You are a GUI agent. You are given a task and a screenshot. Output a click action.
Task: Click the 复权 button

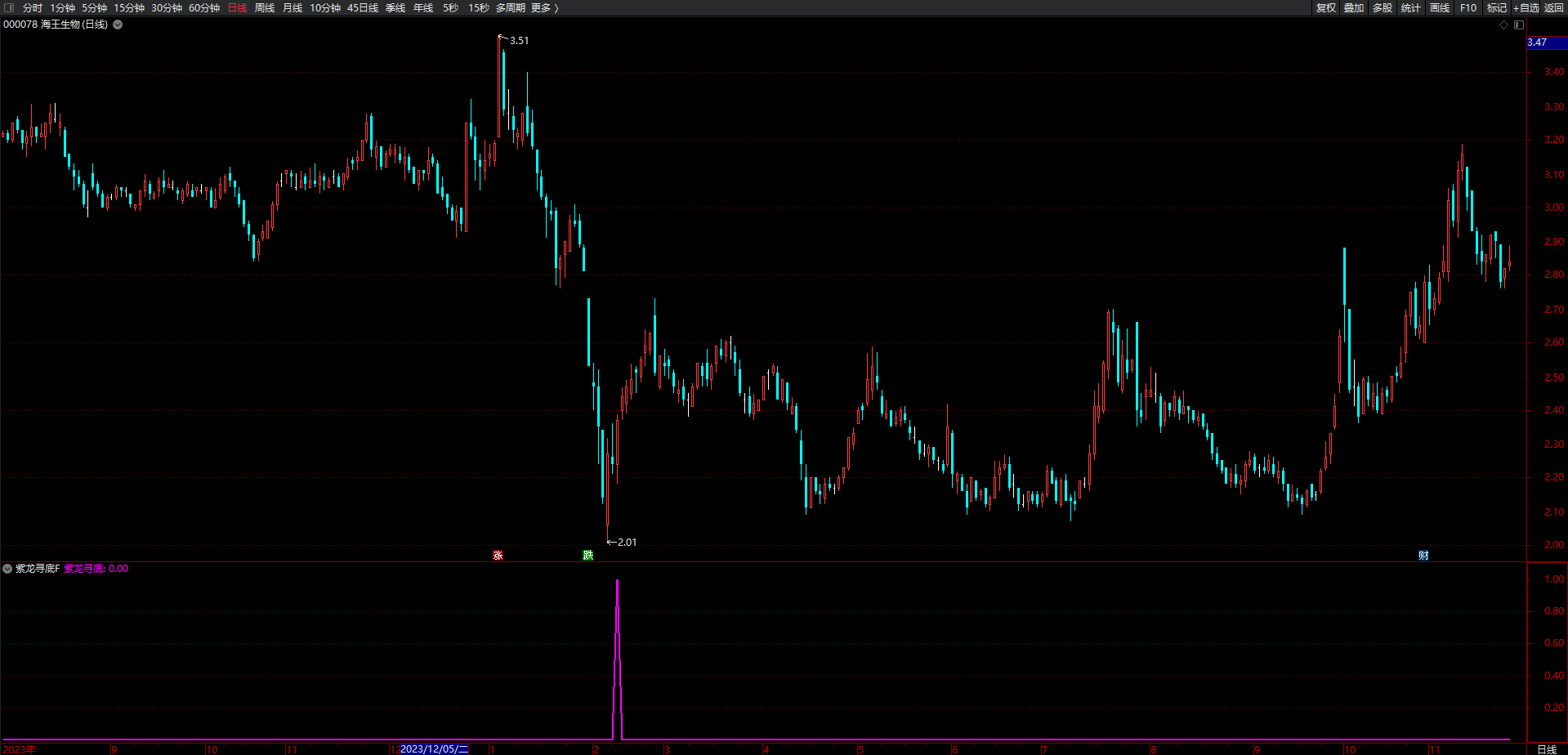1326,7
